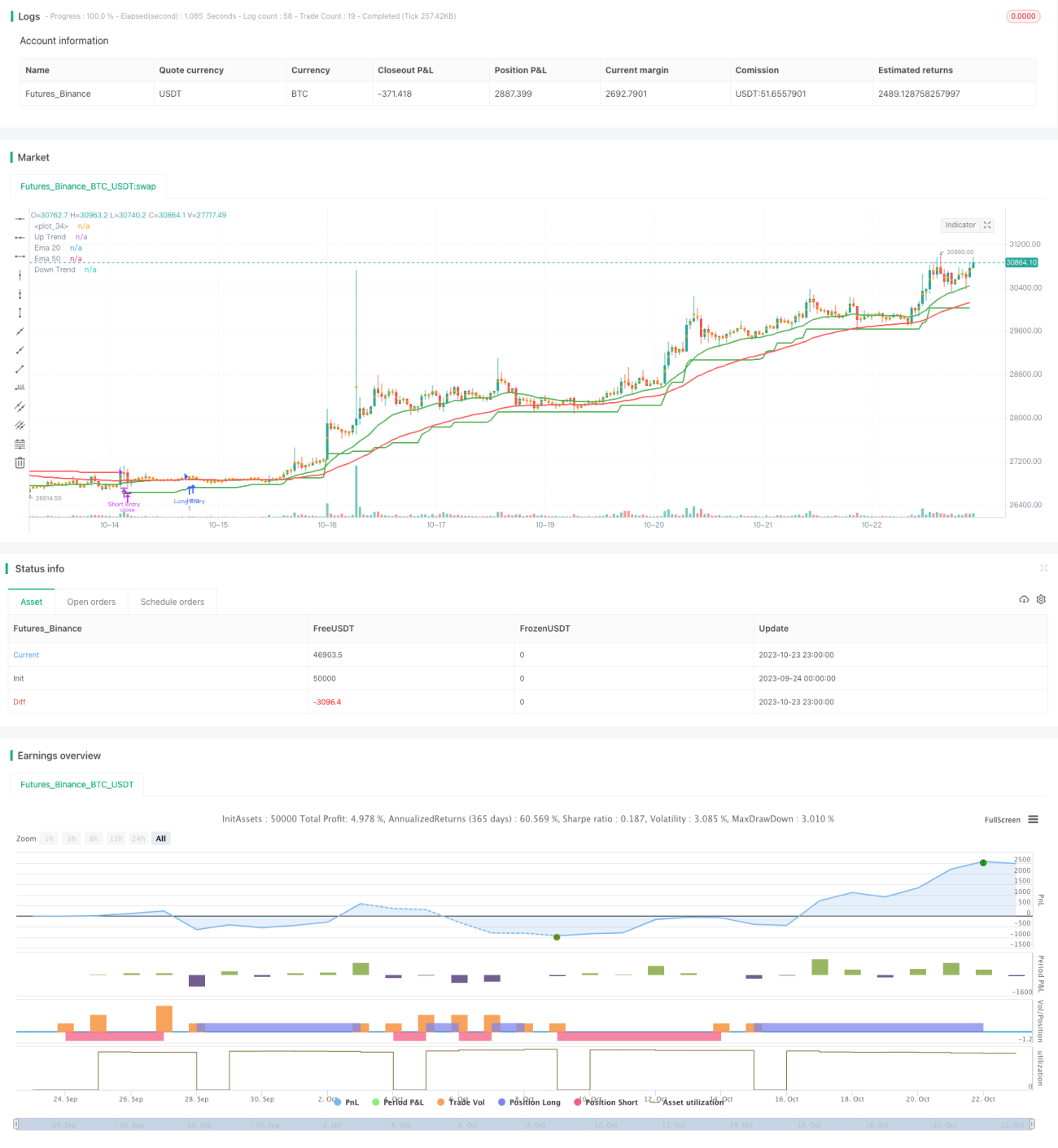1058x1148 pixels.
Task: Click the fullscreen arrows icon beside Indicator
Action: pyautogui.click(x=987, y=226)
